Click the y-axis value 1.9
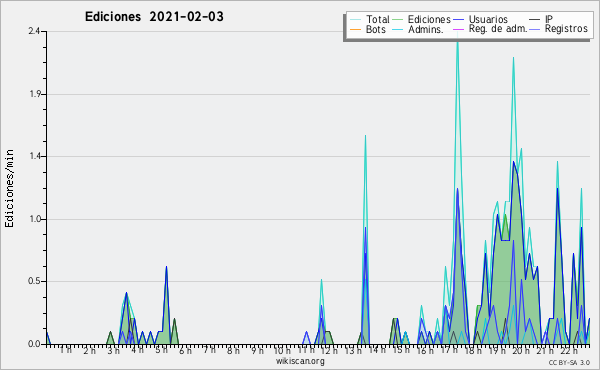Screen dimensions: 600x370 pos(35,94)
